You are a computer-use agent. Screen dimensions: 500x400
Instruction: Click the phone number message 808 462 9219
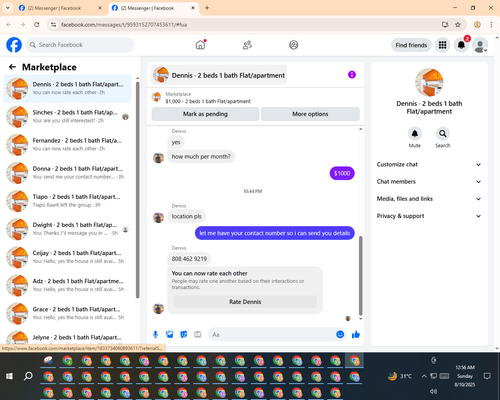click(x=189, y=259)
